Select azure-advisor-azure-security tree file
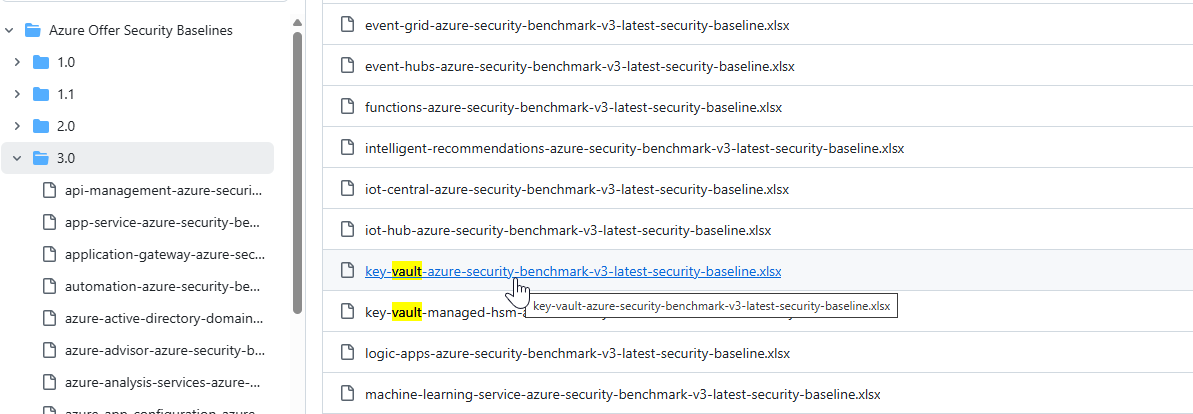Viewport: 1193px width, 414px height. pos(163,350)
